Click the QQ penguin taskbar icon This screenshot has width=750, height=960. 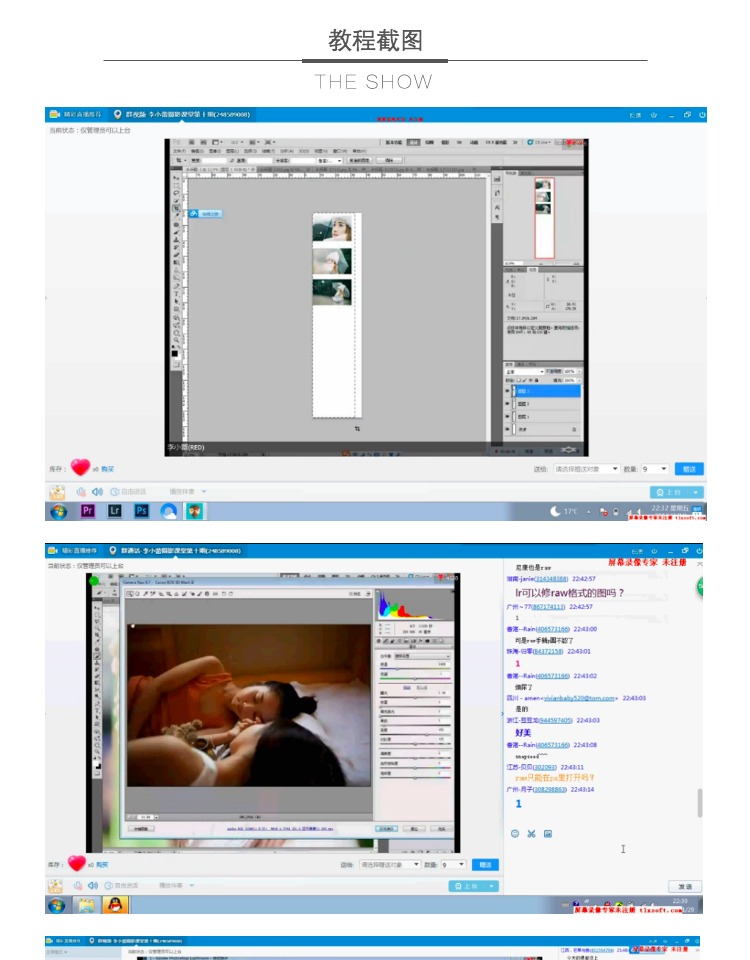pyautogui.click(x=115, y=904)
